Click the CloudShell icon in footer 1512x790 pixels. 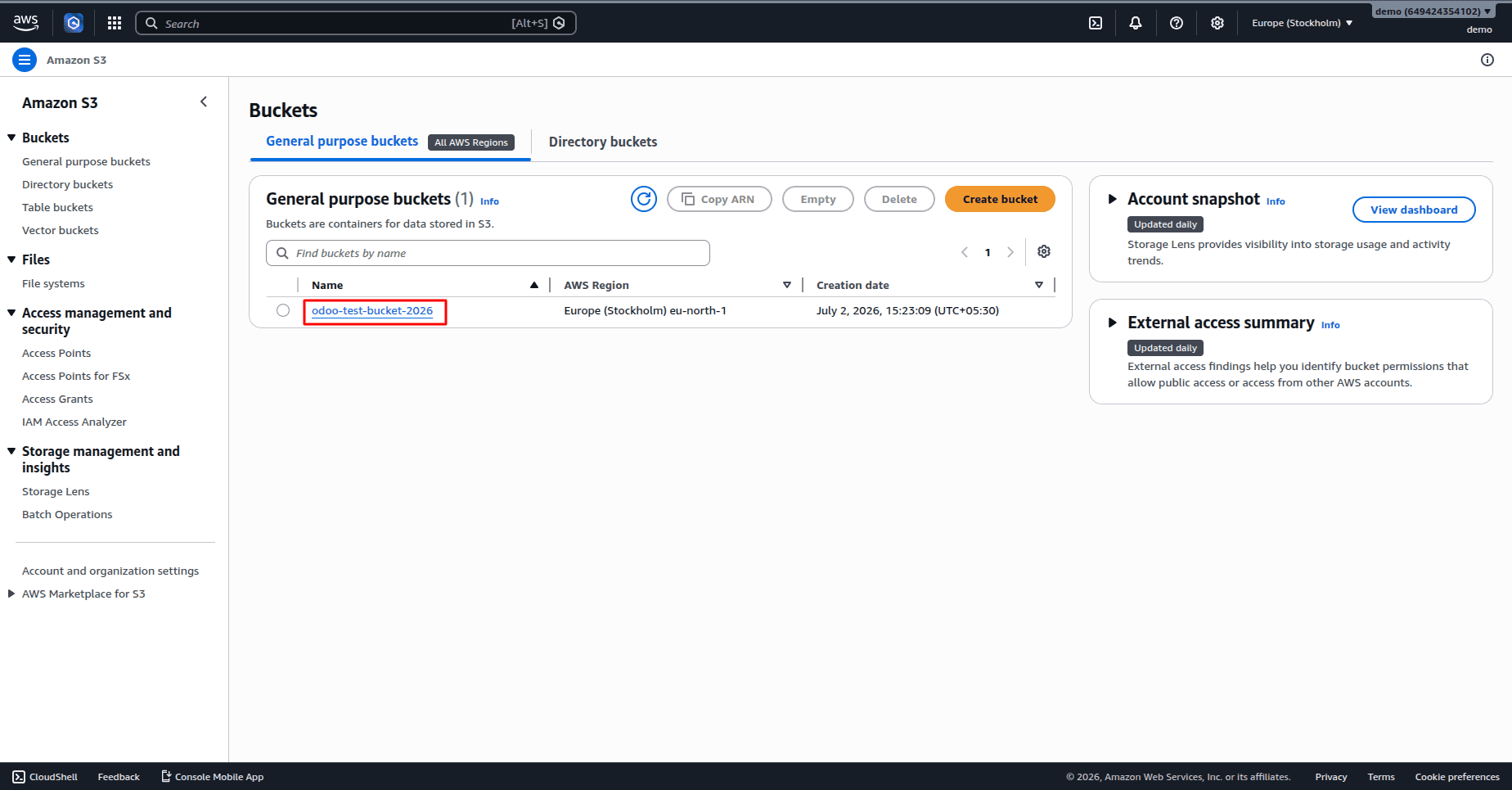coord(19,777)
